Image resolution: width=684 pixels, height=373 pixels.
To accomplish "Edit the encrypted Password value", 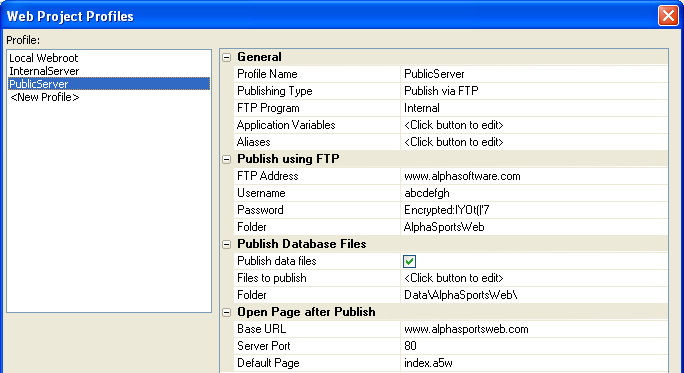I will [534, 210].
